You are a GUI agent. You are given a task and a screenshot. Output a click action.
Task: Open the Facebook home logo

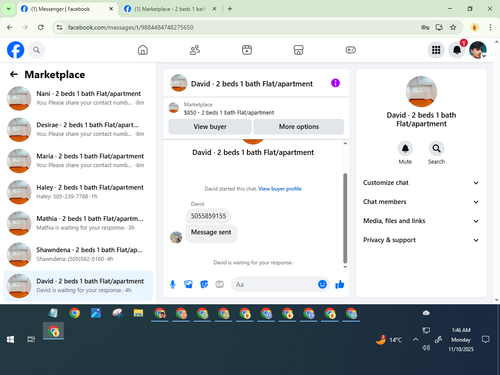coord(15,50)
